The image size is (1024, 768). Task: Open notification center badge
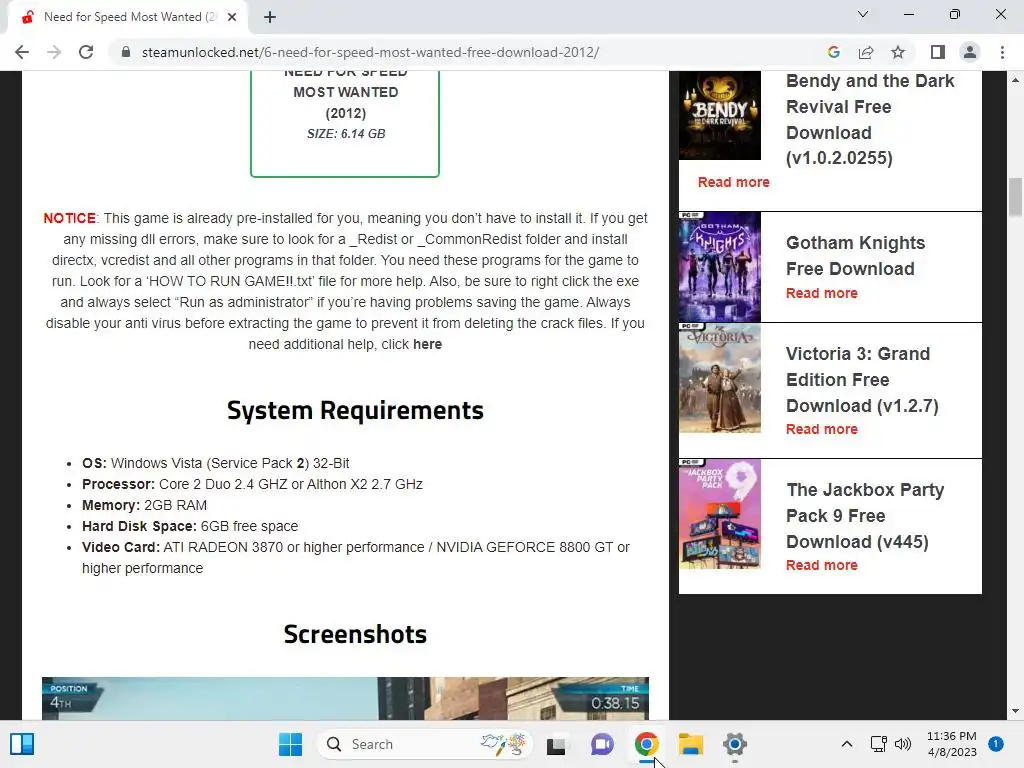pyautogui.click(x=996, y=744)
